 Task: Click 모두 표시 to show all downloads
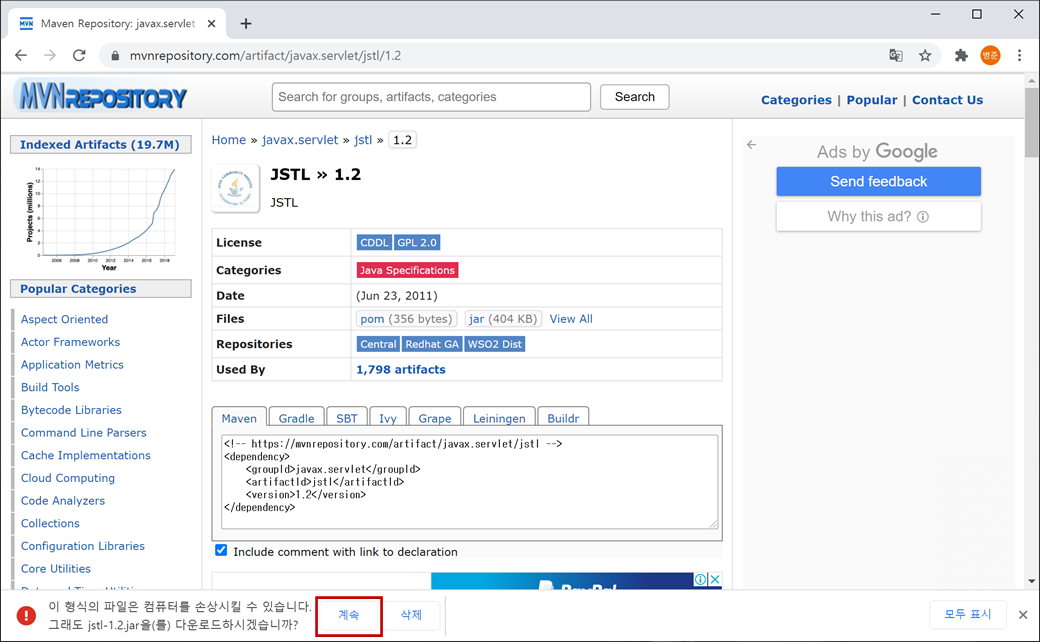point(968,615)
